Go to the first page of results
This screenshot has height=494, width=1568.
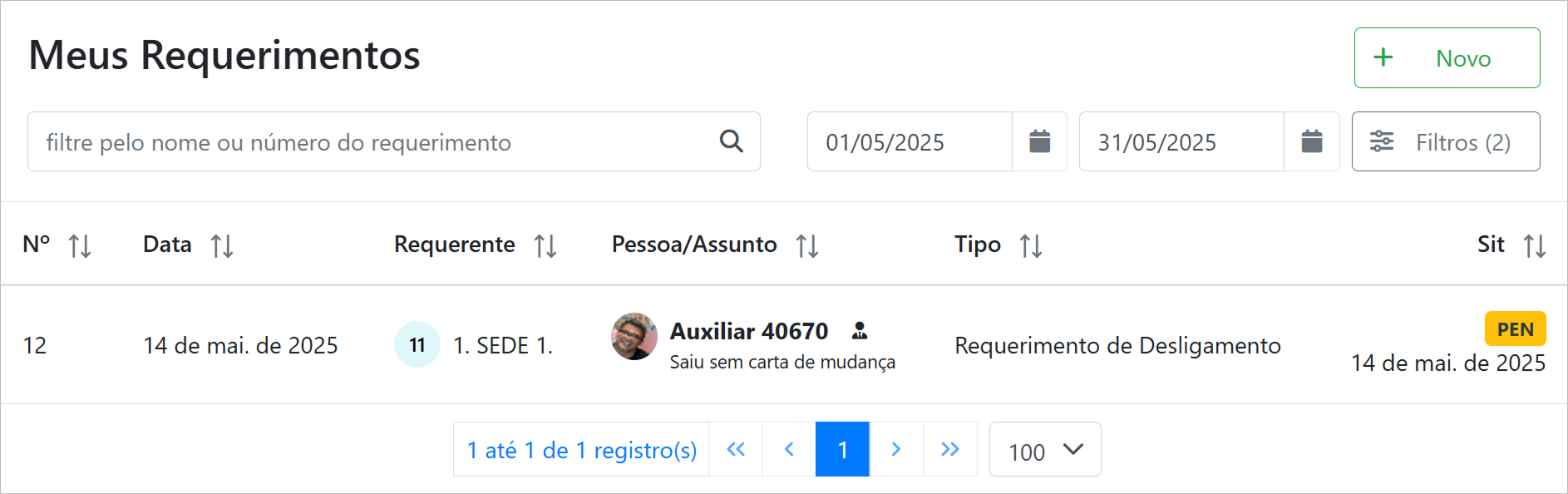click(x=736, y=450)
